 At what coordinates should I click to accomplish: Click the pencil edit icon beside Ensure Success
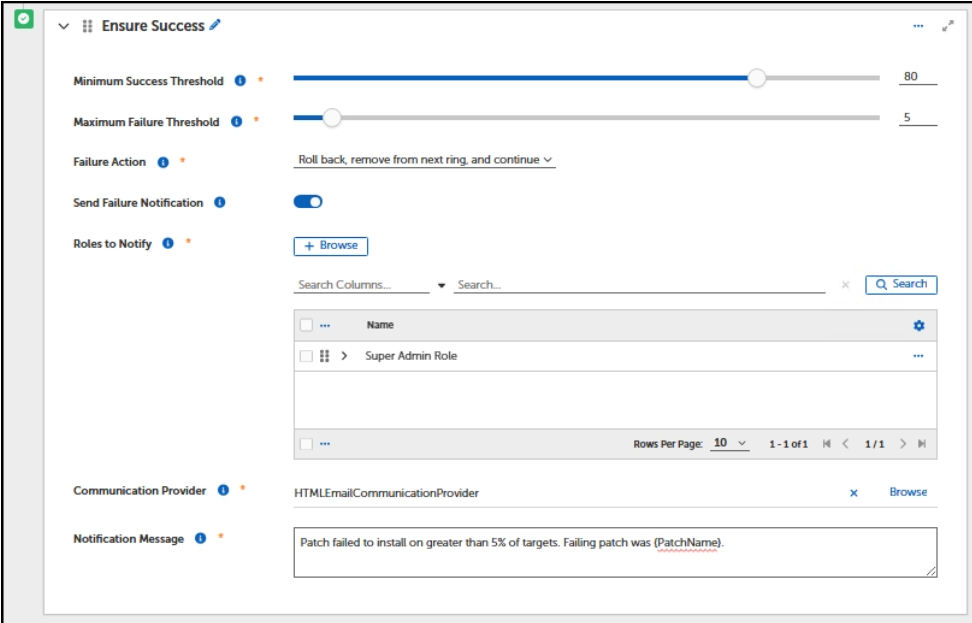215,26
